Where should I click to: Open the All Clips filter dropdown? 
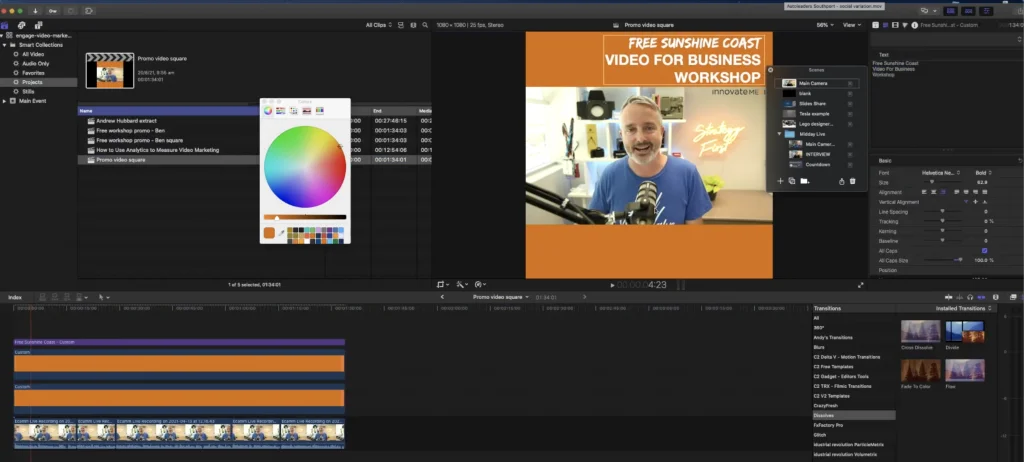[x=379, y=25]
